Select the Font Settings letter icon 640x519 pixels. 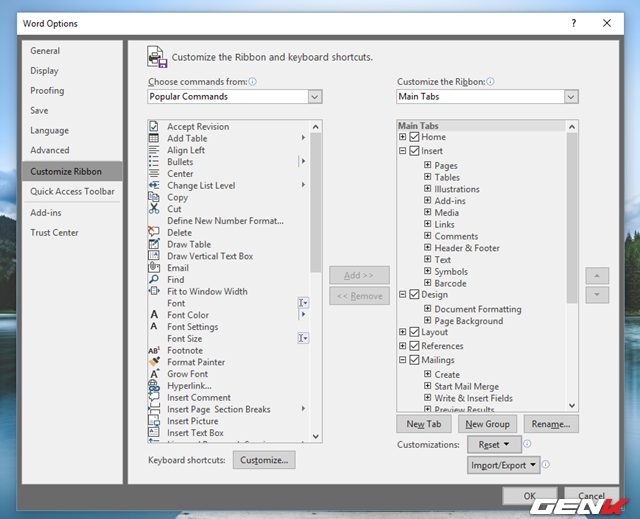pos(154,326)
